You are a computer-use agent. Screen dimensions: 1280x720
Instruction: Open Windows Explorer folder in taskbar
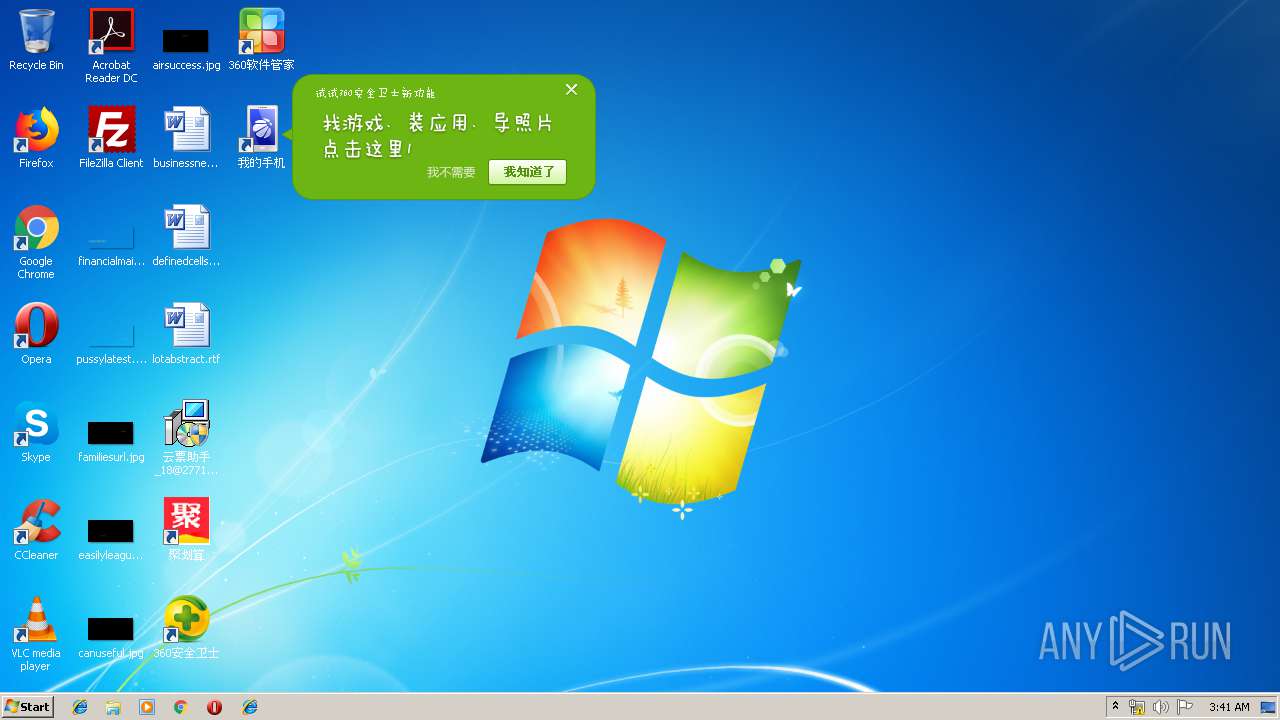[x=113, y=707]
